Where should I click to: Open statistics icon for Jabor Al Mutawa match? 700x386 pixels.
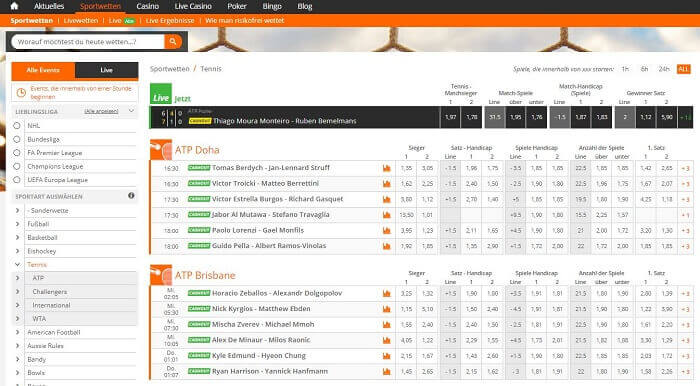click(387, 215)
